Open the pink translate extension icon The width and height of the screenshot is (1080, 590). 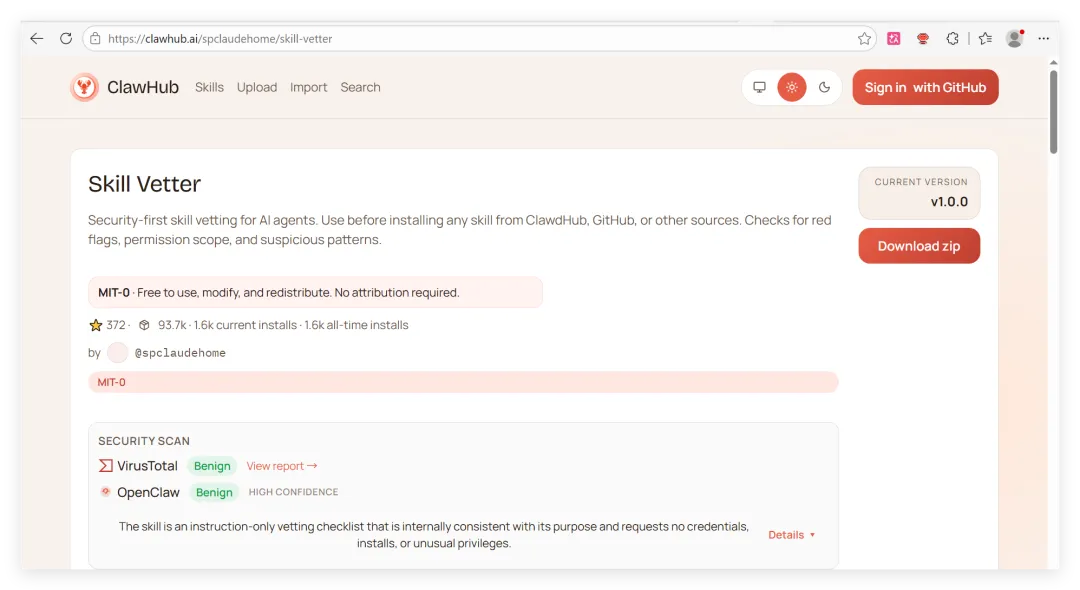click(894, 39)
